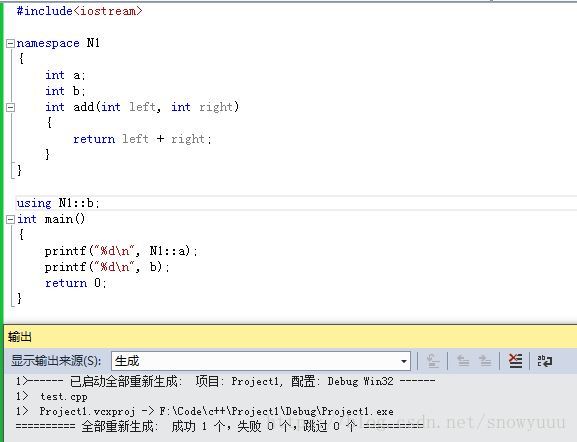Click the 显示输出来源(S): label
This screenshot has width=577, height=442.
coord(56,361)
